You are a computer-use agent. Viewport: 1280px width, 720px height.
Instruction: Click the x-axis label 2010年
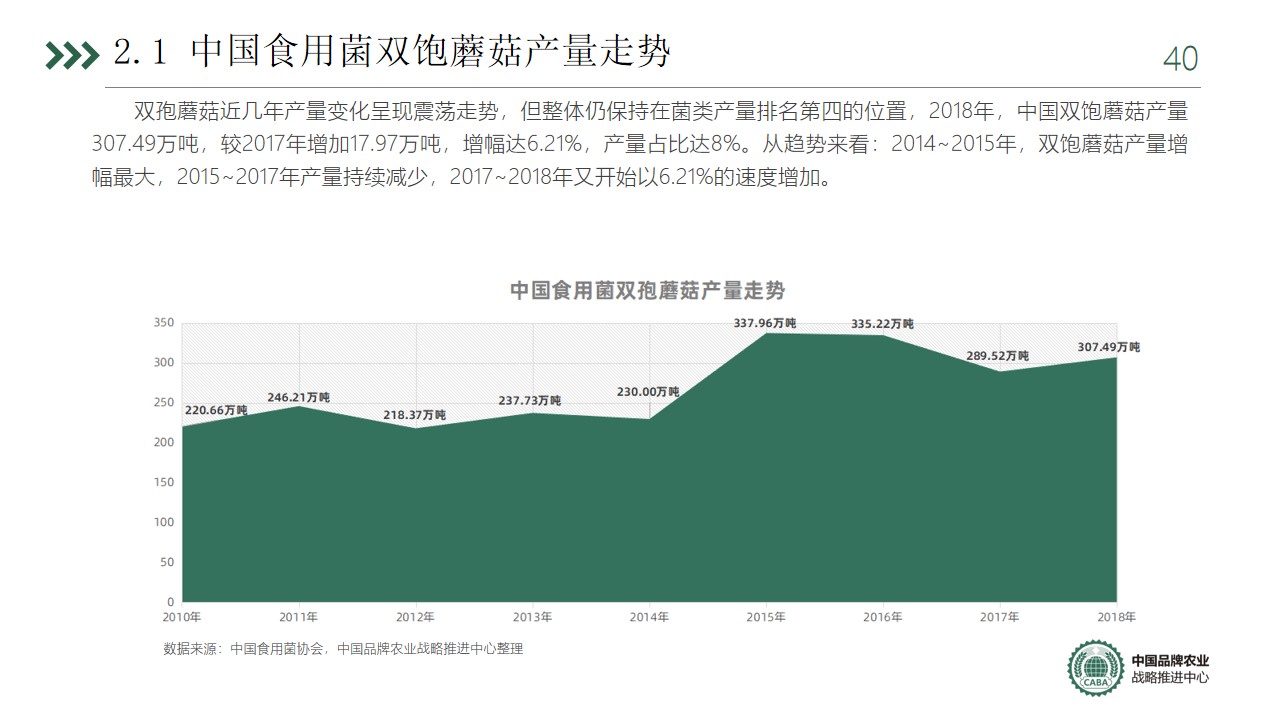point(182,617)
